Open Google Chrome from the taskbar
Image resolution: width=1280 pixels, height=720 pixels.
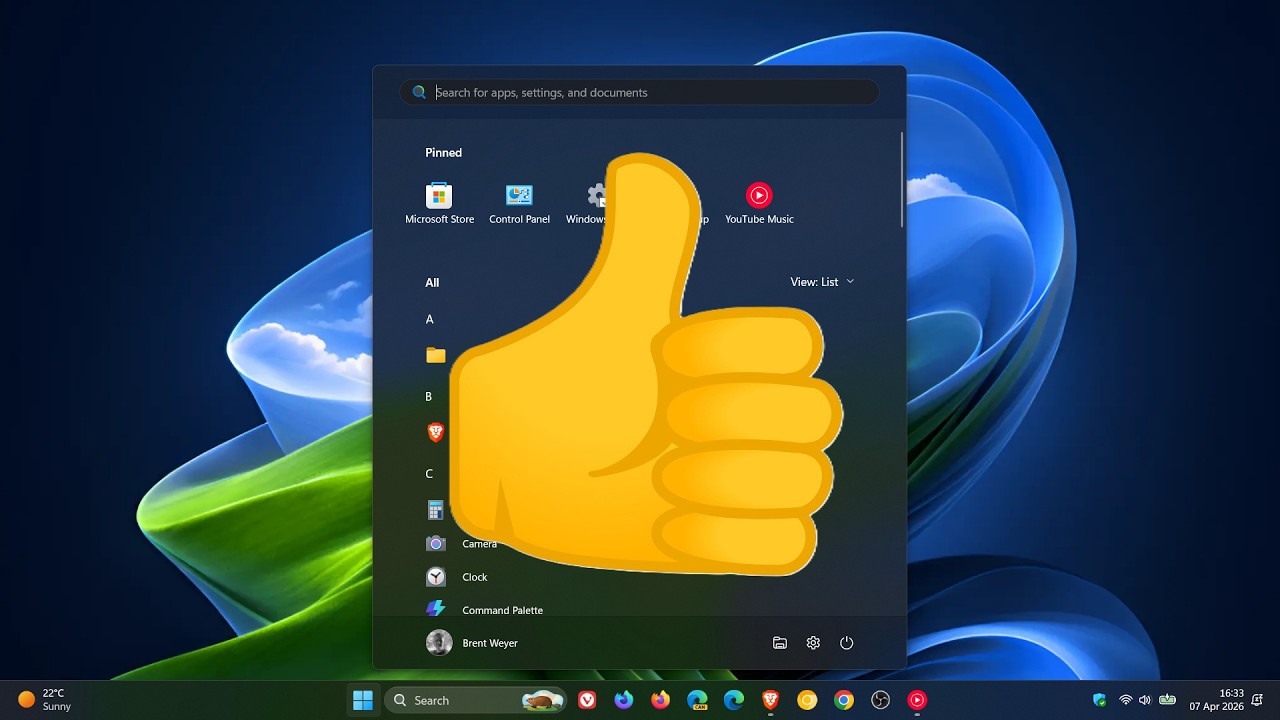[x=844, y=700]
